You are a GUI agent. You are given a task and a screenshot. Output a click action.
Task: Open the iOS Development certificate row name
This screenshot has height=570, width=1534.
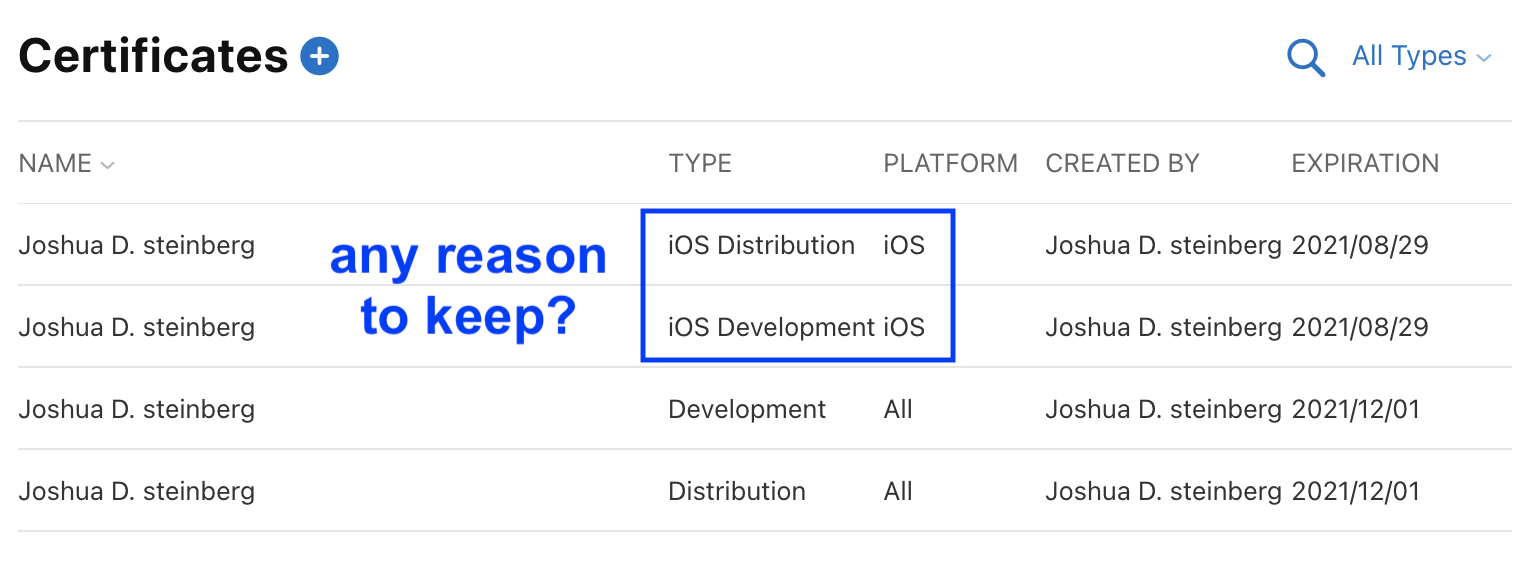click(136, 327)
